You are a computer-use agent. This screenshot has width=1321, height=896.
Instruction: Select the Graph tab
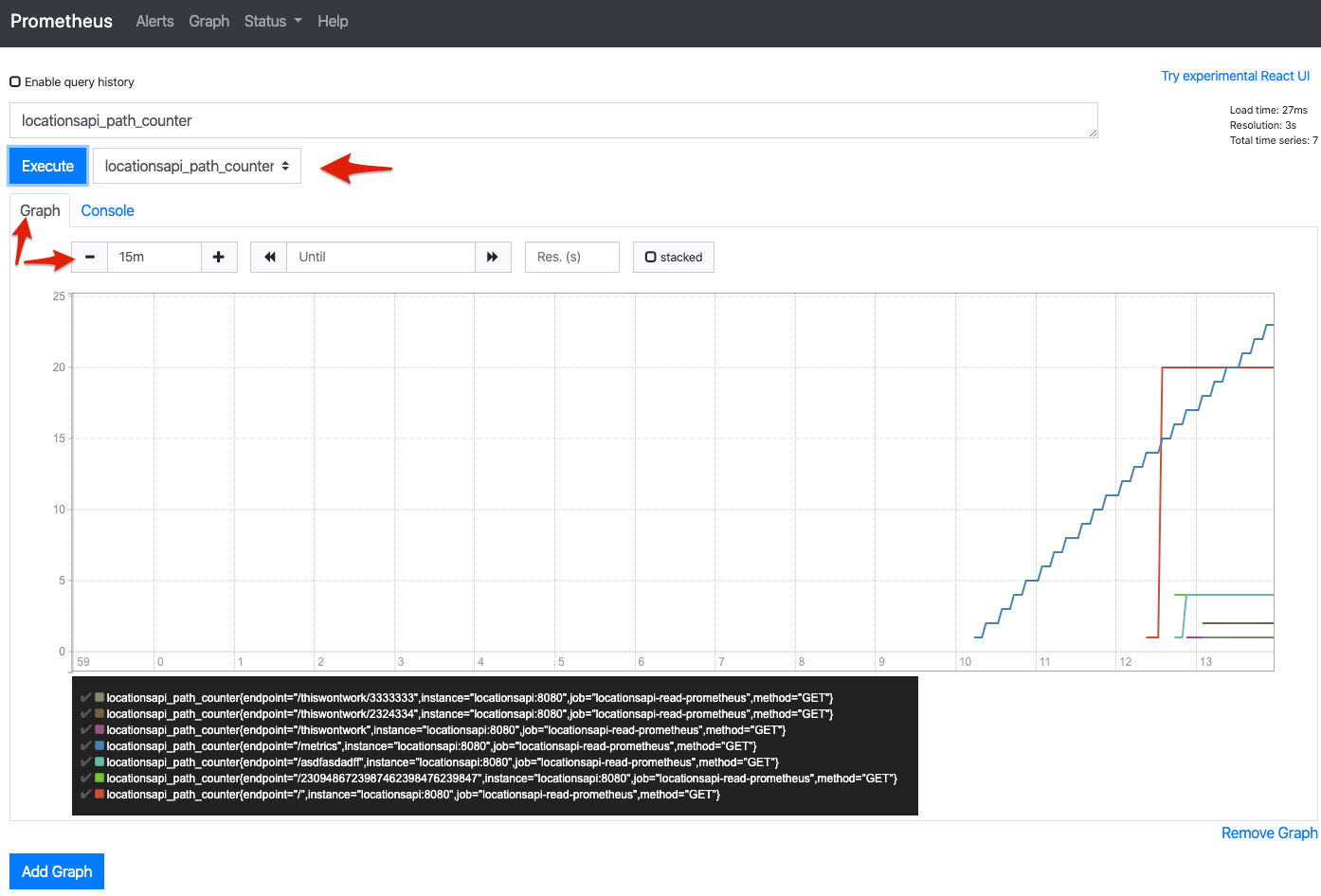[x=39, y=210]
